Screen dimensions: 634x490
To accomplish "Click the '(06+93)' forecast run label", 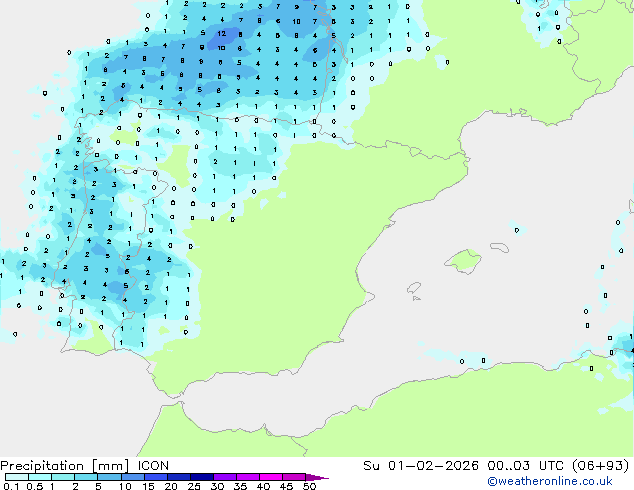I will pyautogui.click(x=600, y=466).
